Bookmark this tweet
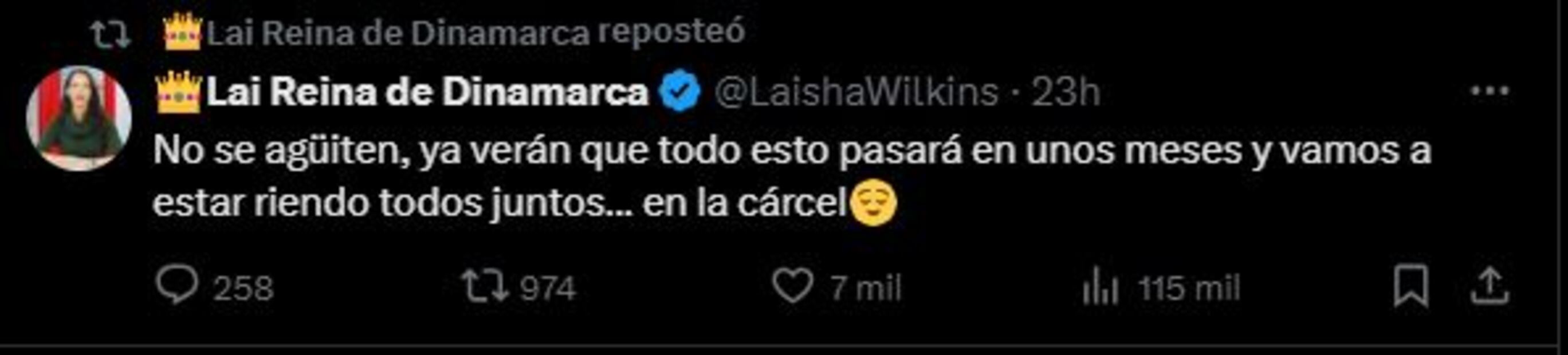This screenshot has width=1568, height=355. point(1411,286)
